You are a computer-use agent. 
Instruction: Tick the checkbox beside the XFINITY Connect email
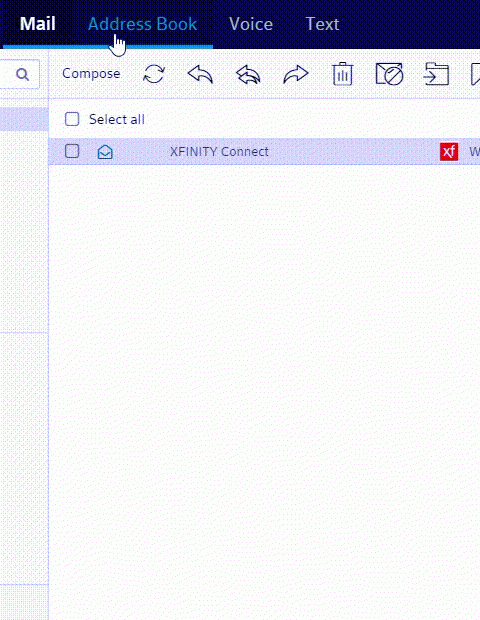pos(72,151)
